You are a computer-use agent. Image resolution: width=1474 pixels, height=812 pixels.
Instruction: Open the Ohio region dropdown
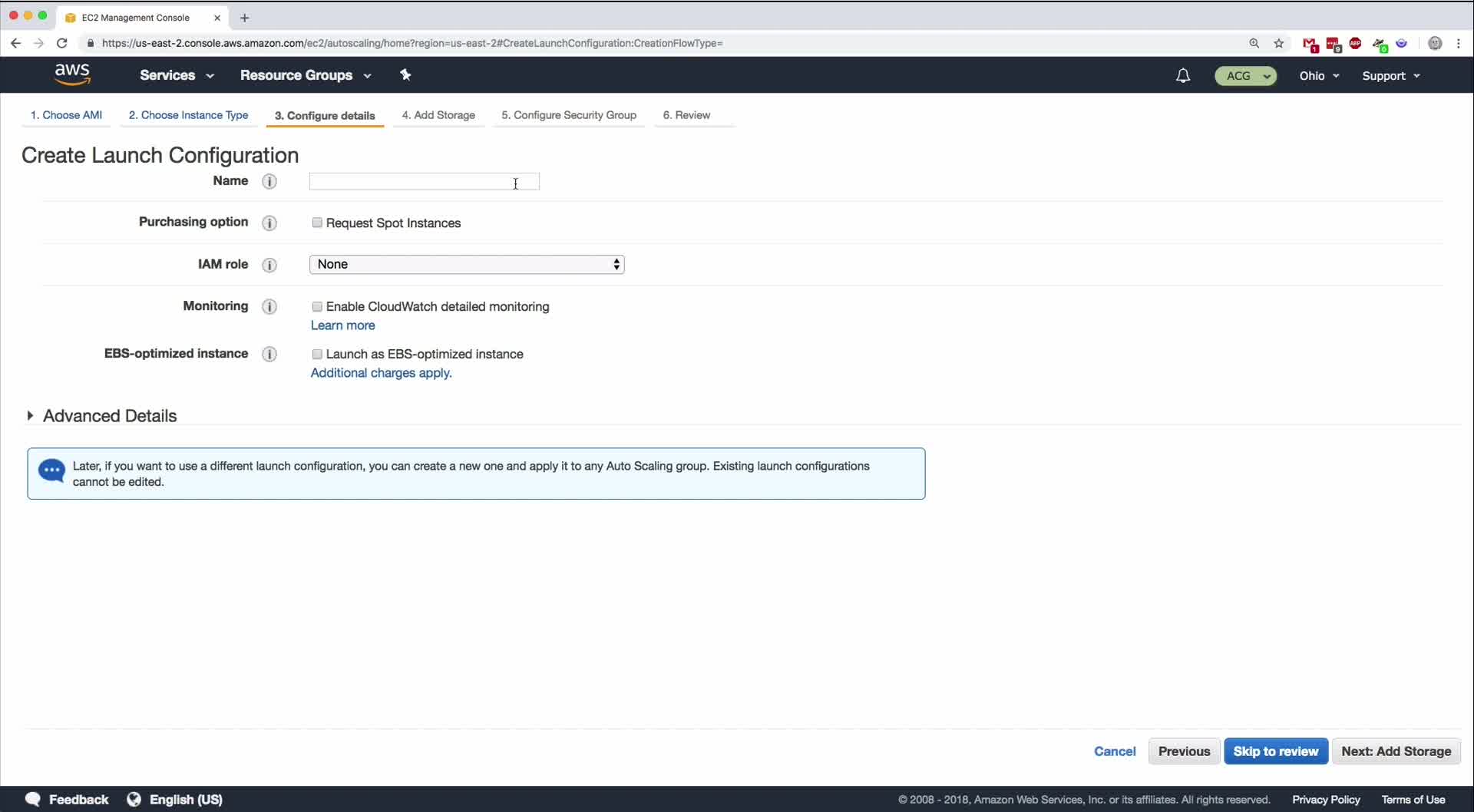[1319, 75]
